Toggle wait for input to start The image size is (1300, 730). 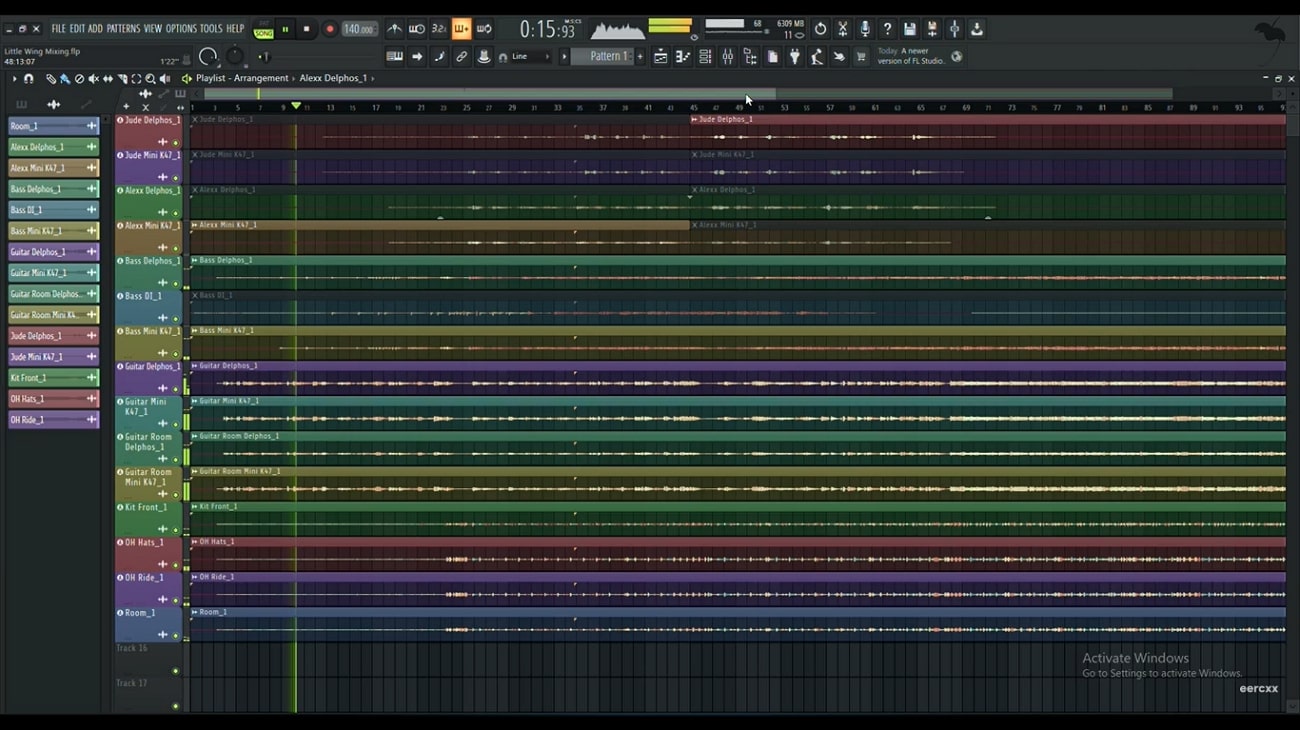pyautogui.click(x=417, y=29)
